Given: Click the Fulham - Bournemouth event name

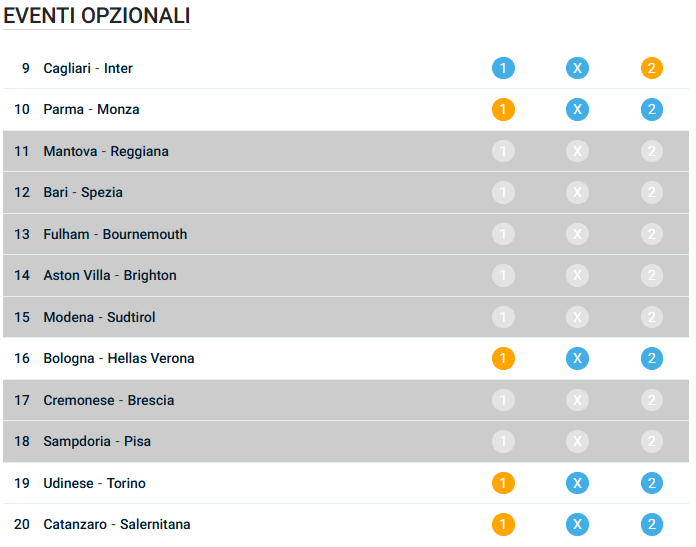Looking at the screenshot, I should coord(115,234).
